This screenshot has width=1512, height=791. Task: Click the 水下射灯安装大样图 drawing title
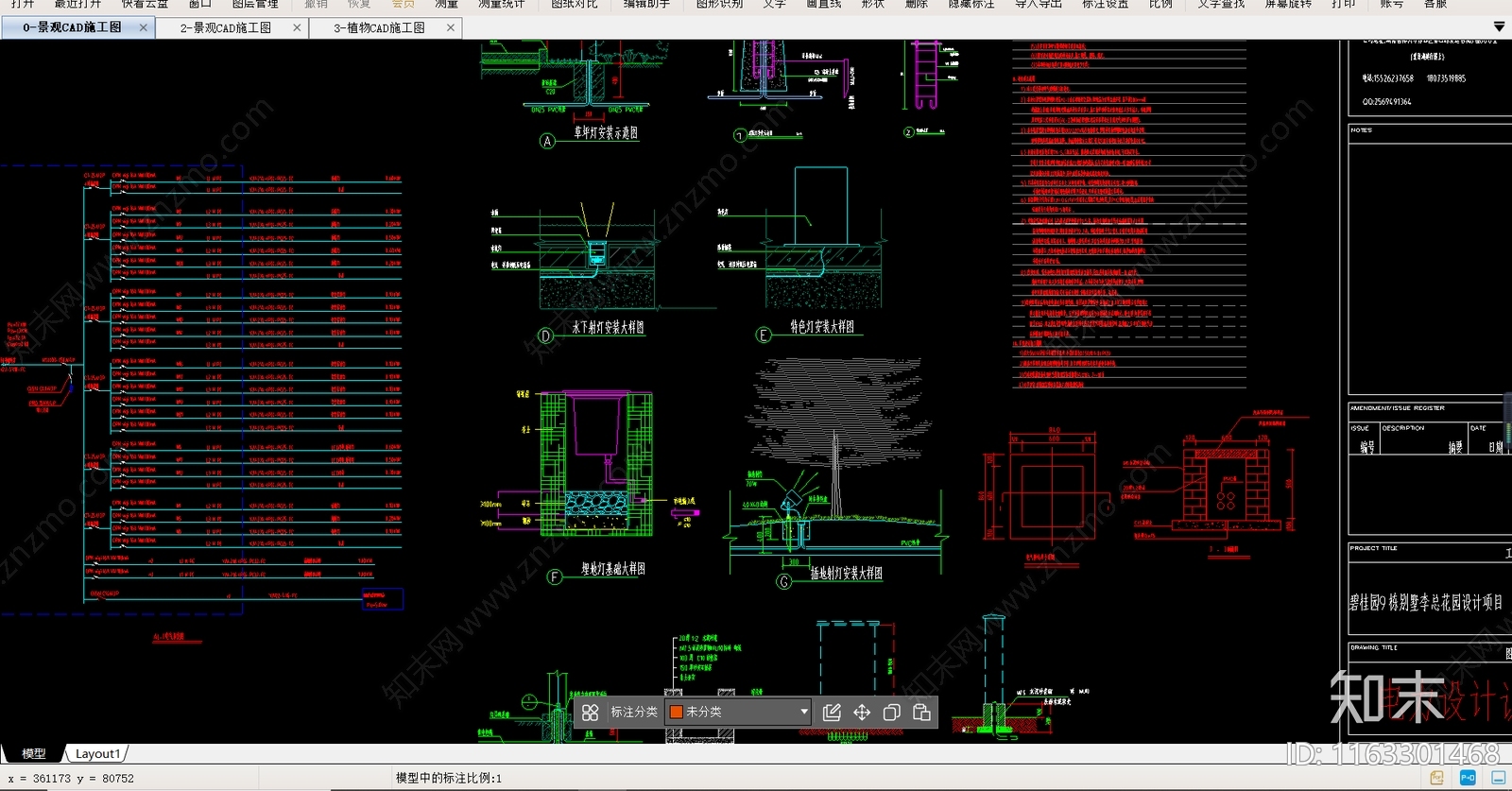point(608,328)
